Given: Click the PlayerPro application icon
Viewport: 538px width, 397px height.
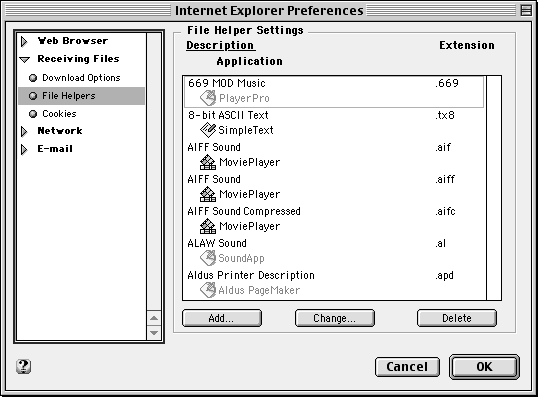Looking at the screenshot, I should (208, 98).
